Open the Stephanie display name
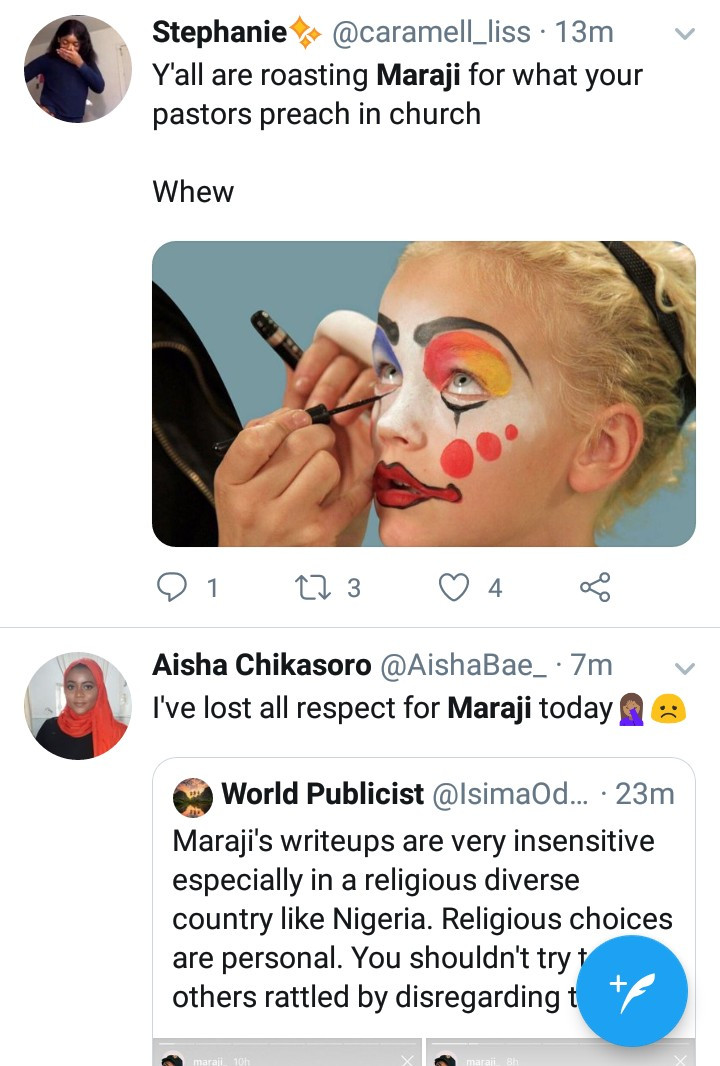This screenshot has height=1066, width=720. (x=220, y=33)
